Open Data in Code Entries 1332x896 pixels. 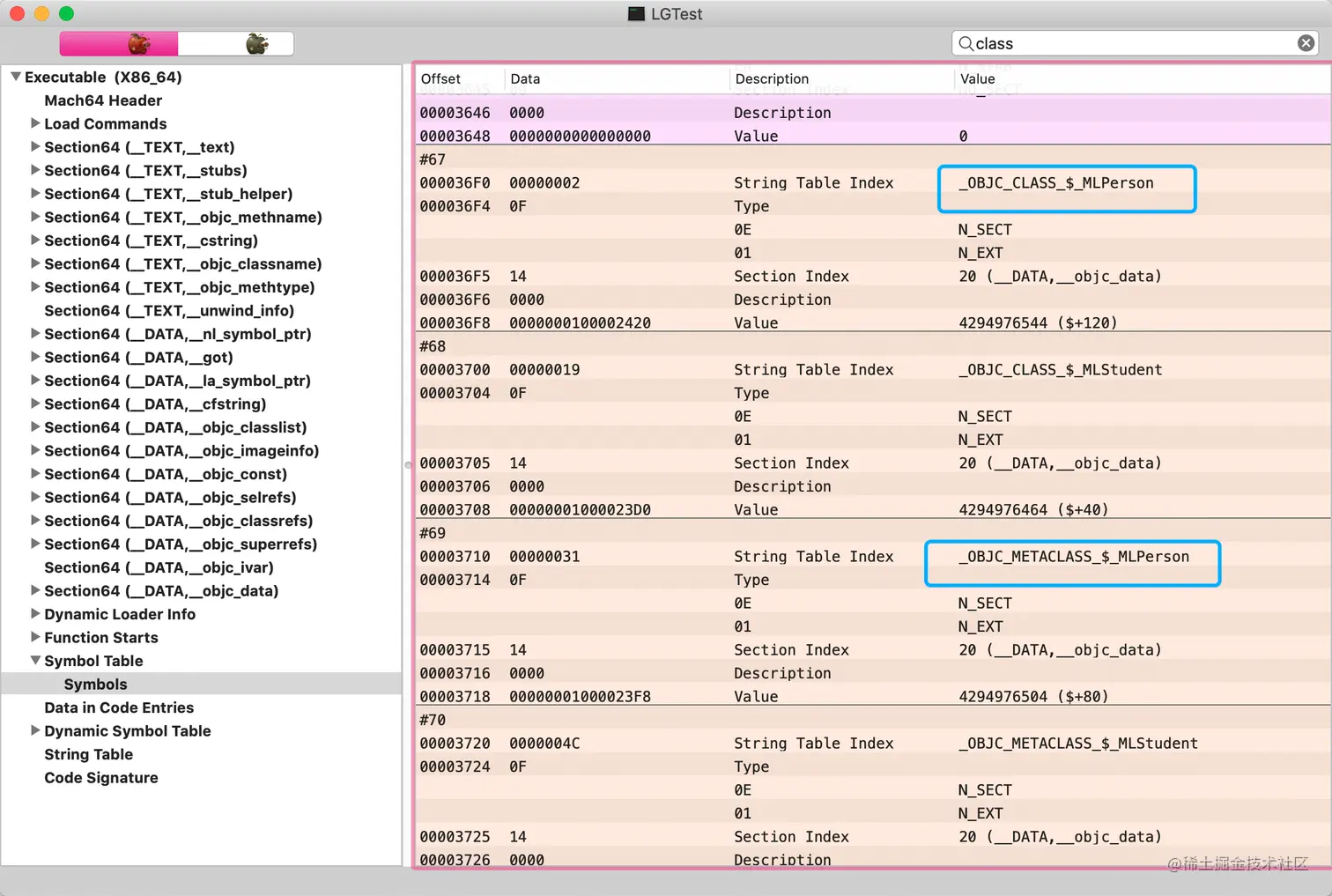coord(119,707)
